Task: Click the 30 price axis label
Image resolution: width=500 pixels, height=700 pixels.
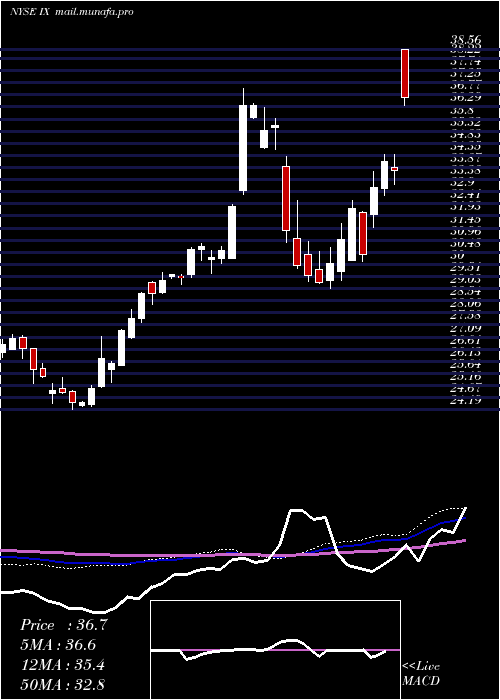Action: click(x=457, y=255)
